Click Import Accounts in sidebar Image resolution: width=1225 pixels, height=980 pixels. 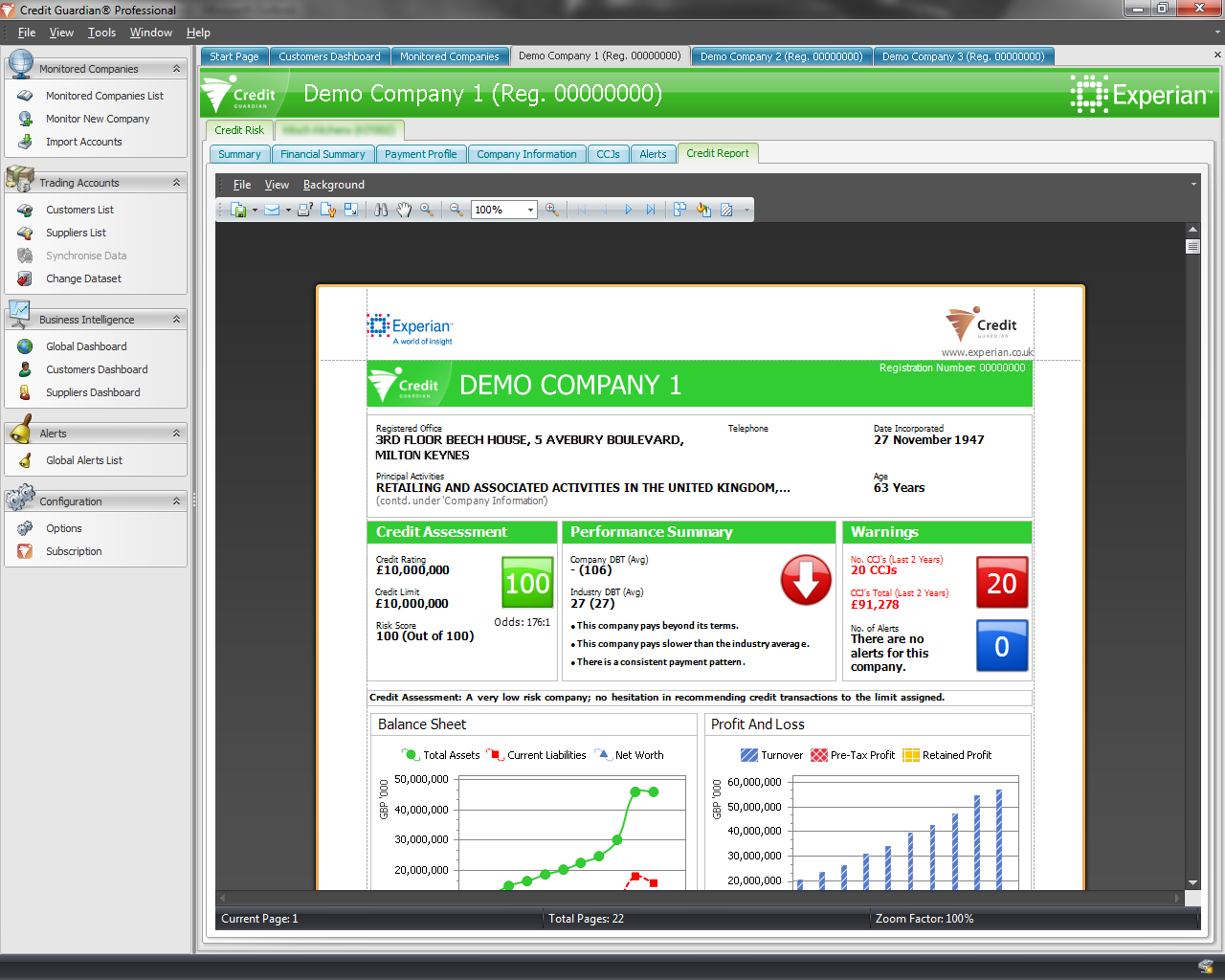(x=84, y=142)
